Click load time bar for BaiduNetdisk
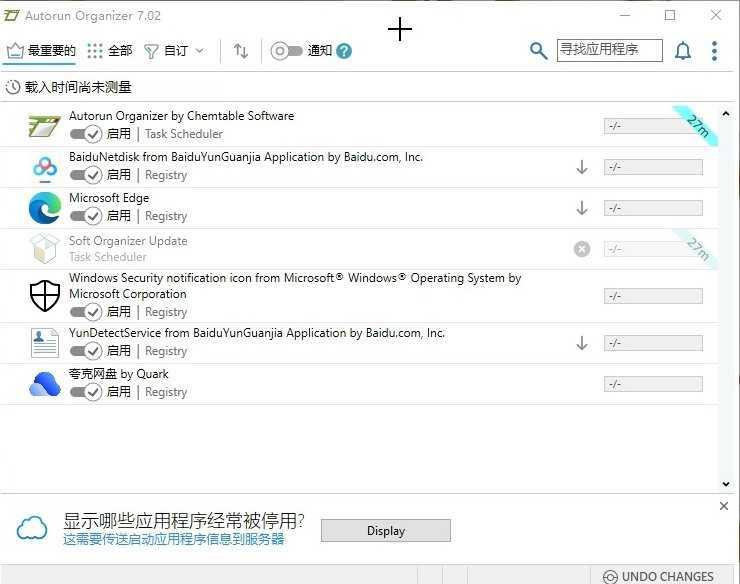740x584 pixels. click(x=653, y=167)
